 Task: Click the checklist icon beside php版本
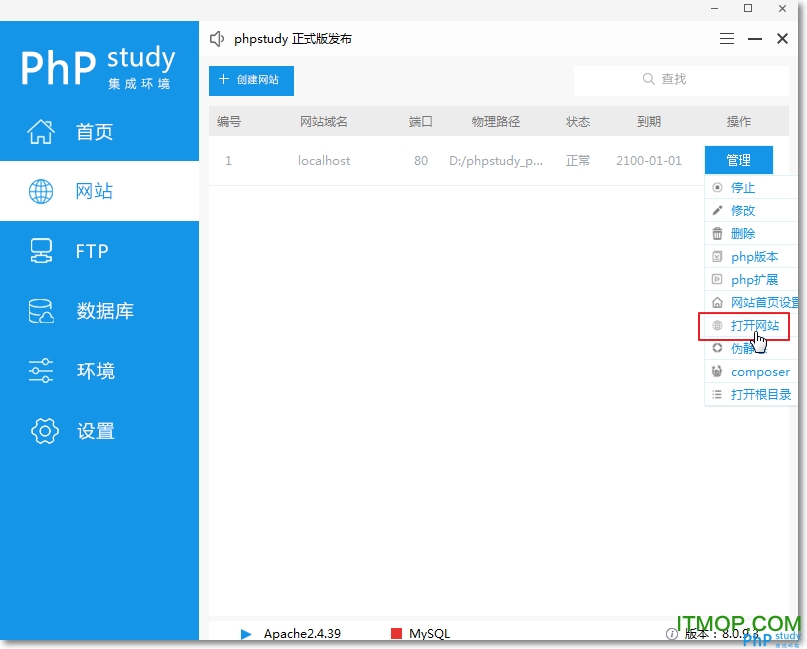[x=717, y=256]
